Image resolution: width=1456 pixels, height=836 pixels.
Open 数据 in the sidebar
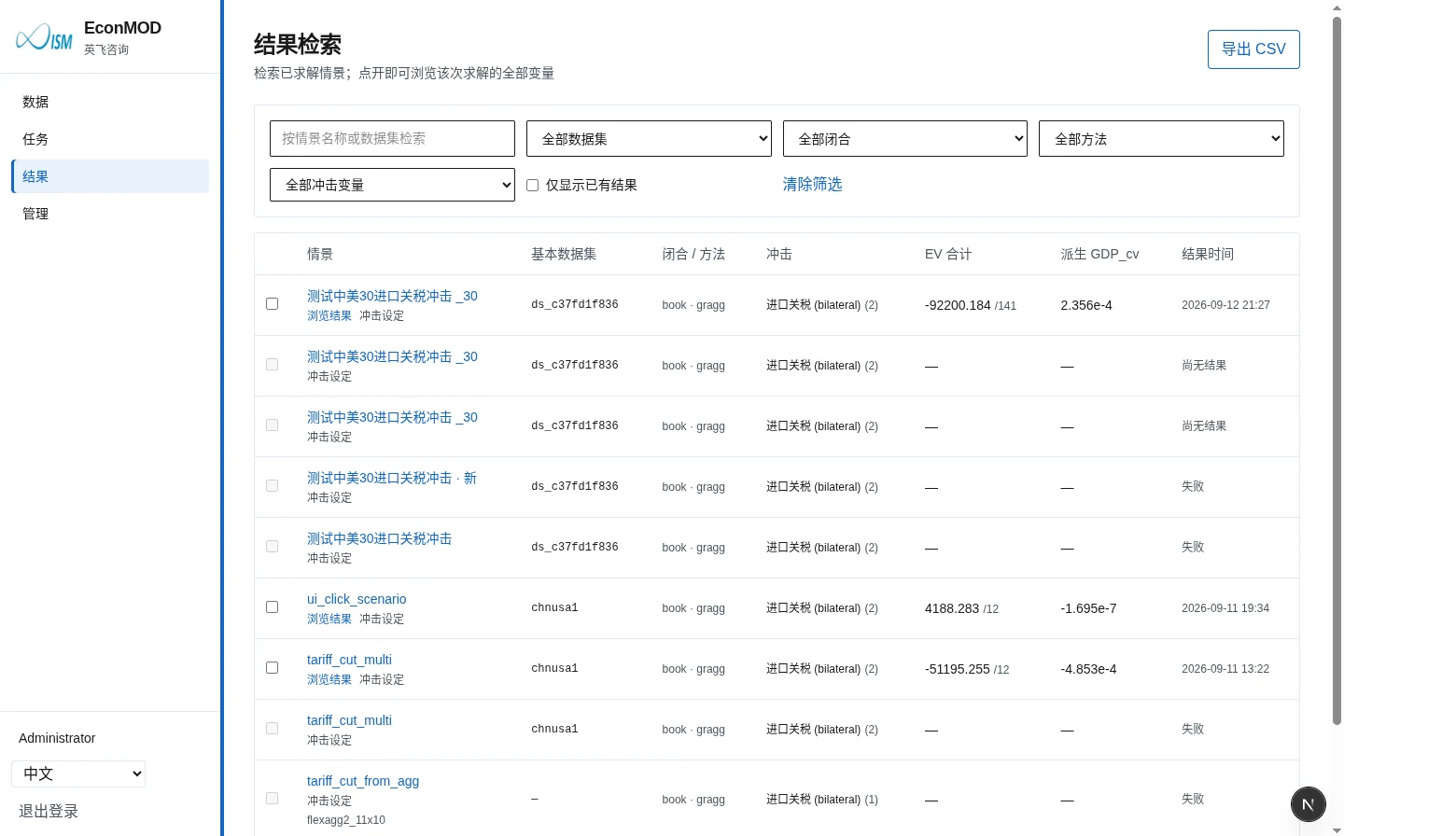click(x=110, y=102)
